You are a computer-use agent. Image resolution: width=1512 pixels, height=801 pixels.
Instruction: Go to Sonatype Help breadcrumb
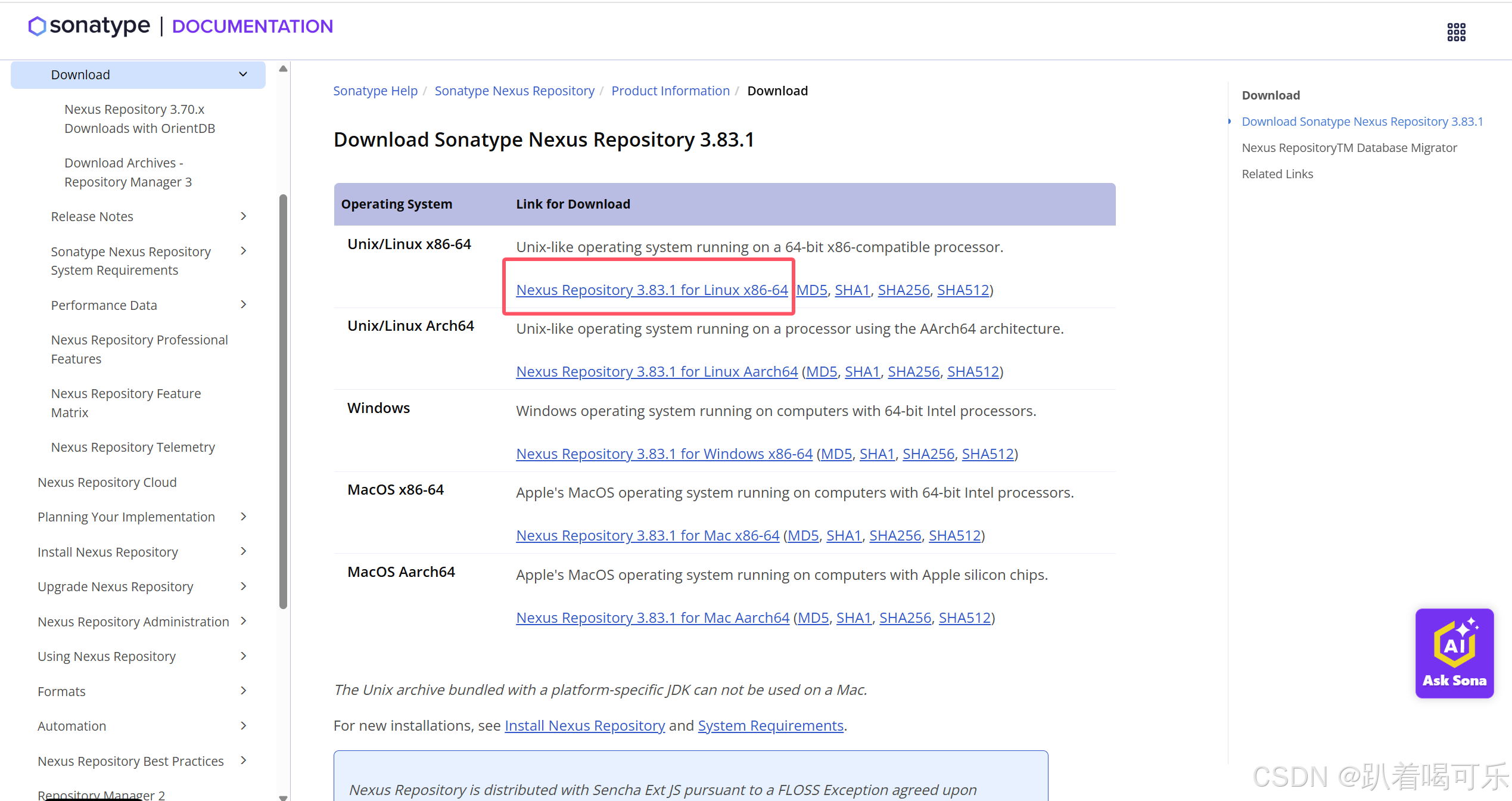[x=375, y=91]
